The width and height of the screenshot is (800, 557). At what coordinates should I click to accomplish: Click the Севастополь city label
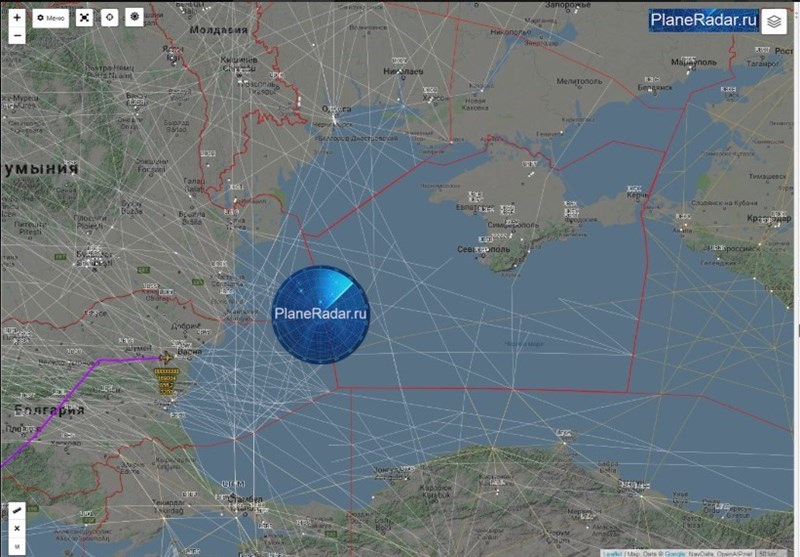tap(484, 249)
